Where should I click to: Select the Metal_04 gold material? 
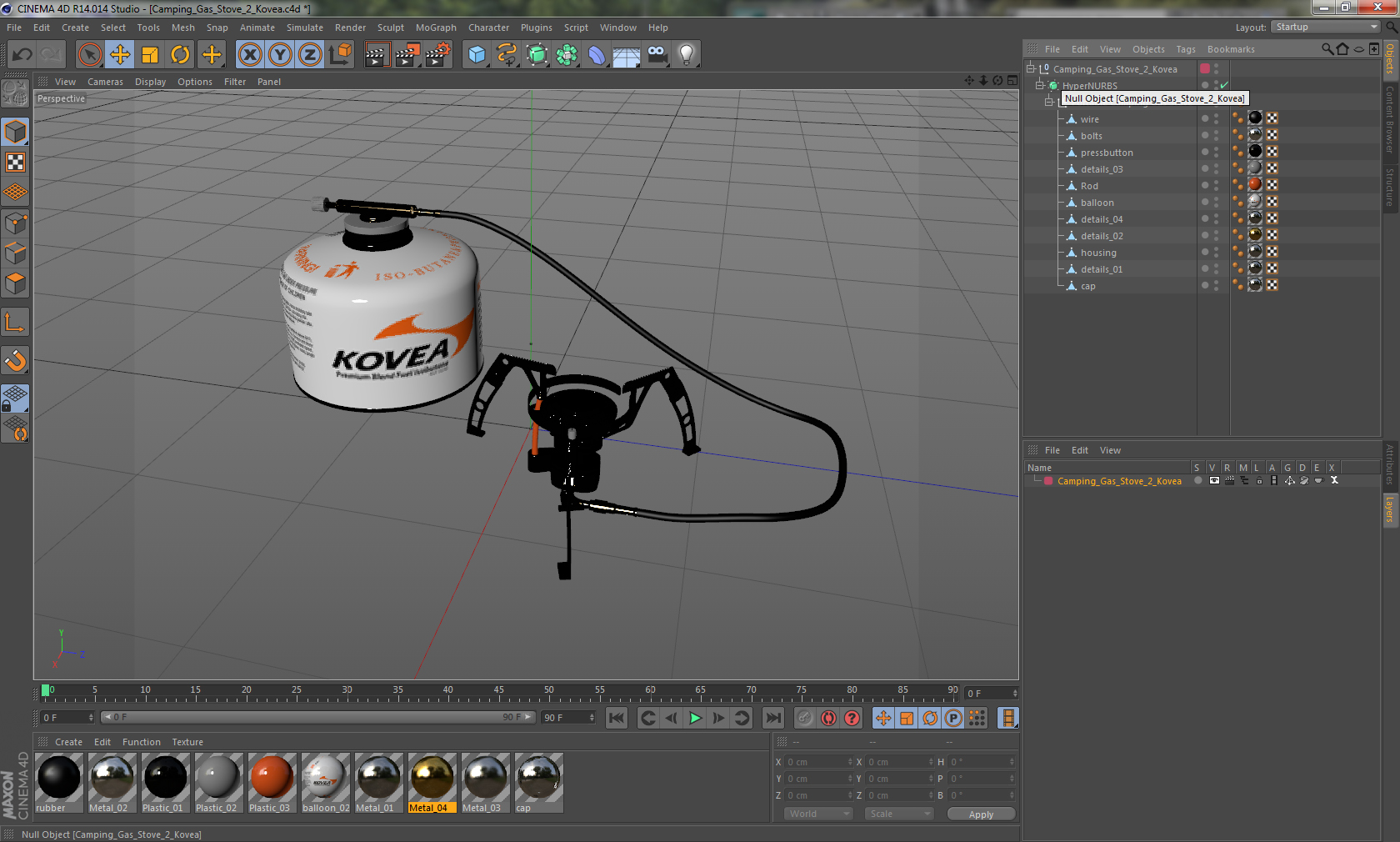pyautogui.click(x=432, y=783)
